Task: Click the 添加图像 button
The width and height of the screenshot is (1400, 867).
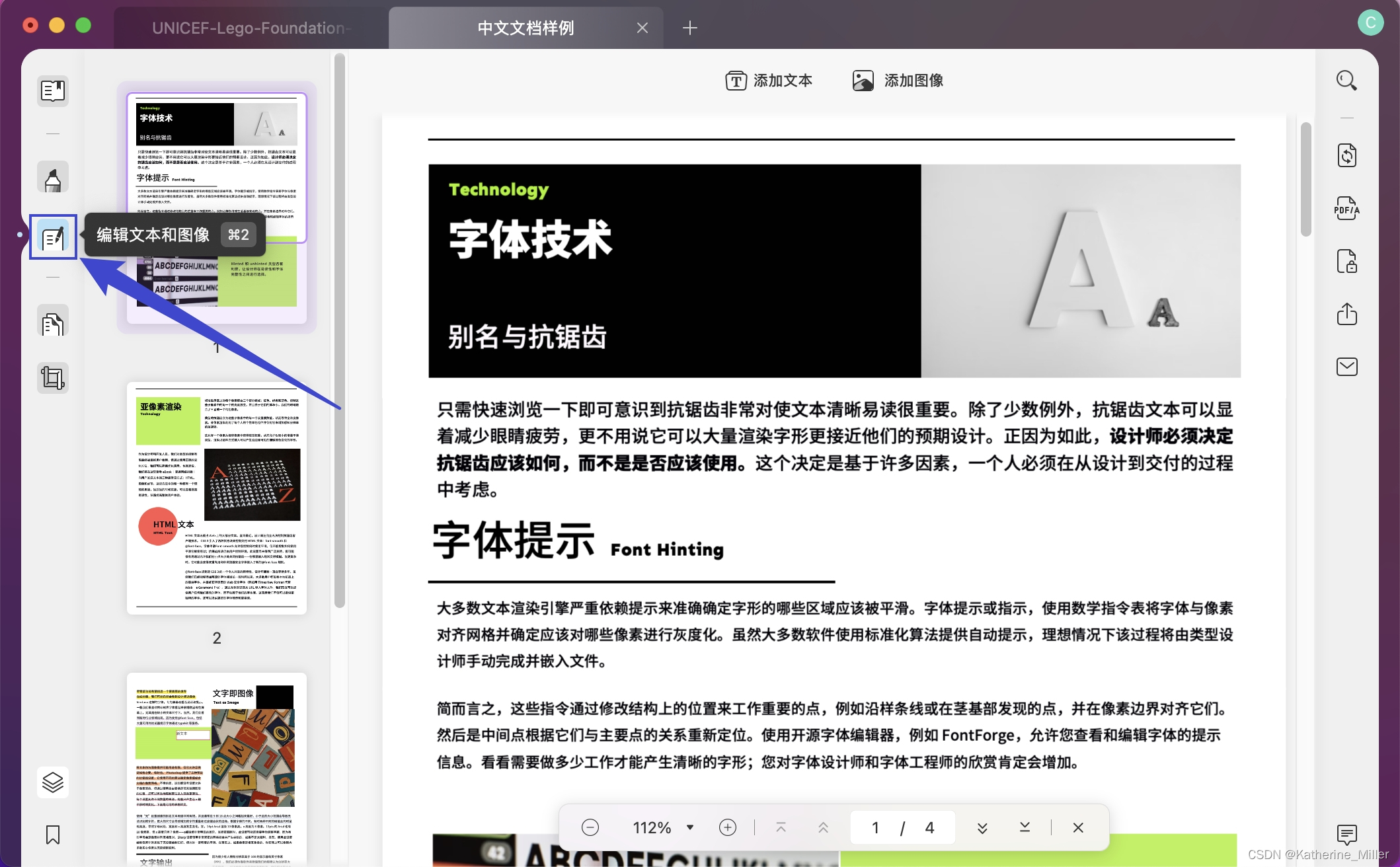Action: tap(898, 81)
